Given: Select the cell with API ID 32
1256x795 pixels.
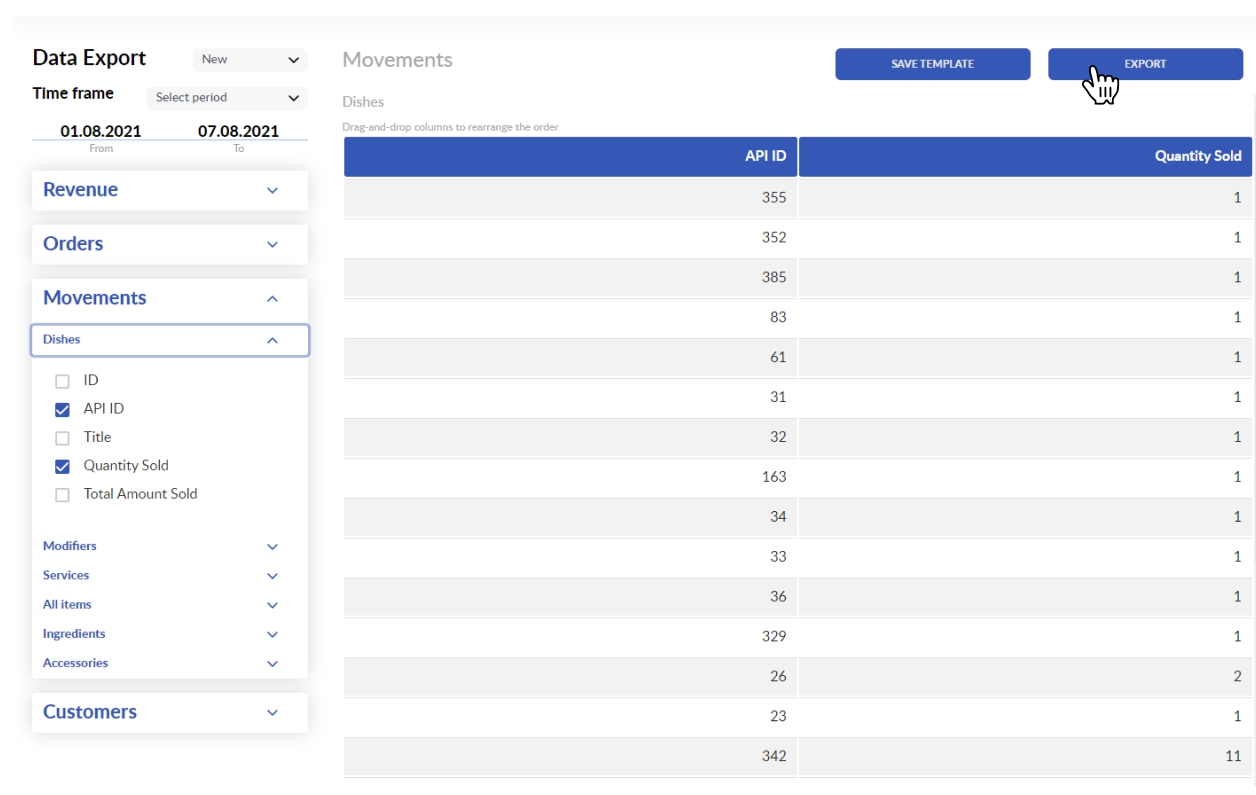Looking at the screenshot, I should (x=570, y=437).
